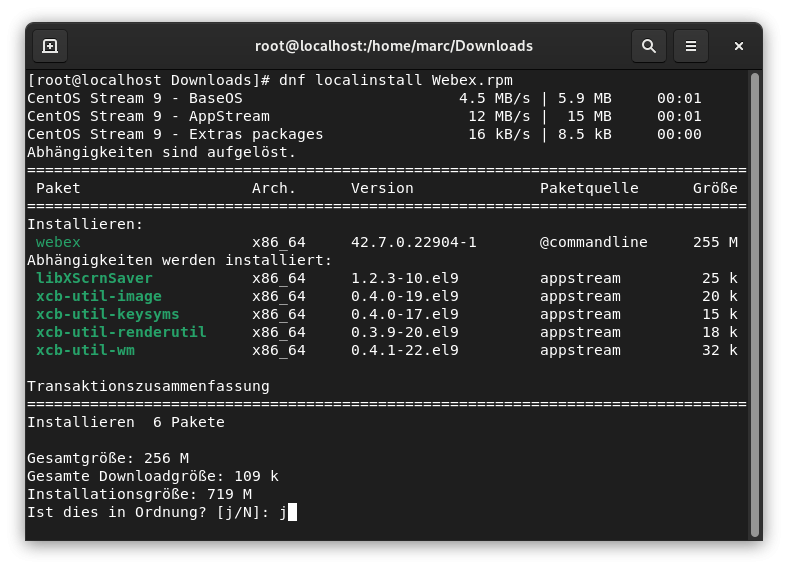Click version '1.2.3-10.el9'
The image size is (788, 569).
405,278
